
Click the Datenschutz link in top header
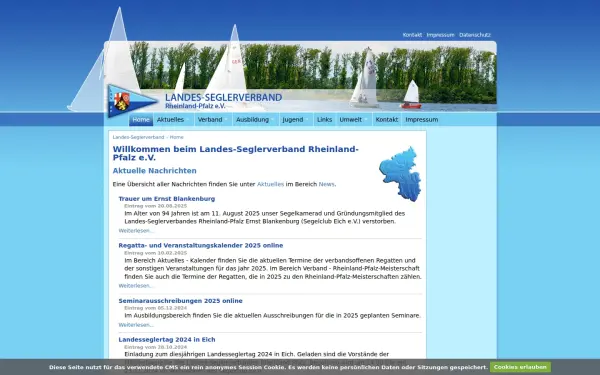pyautogui.click(x=475, y=35)
